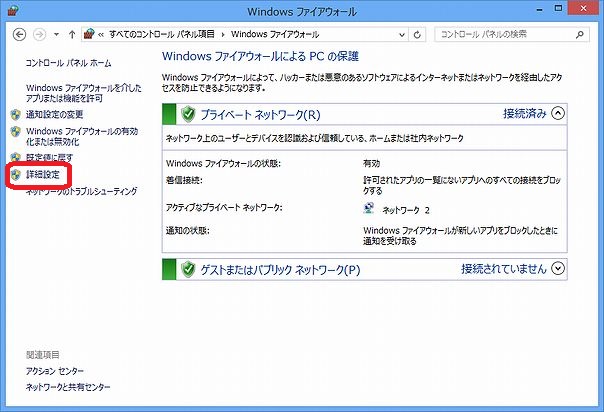Viewport: 604px width, 412px height.
Task: Click shield icon beside ファイアウォールの有効化または無効化
Action: pyautogui.click(x=15, y=132)
